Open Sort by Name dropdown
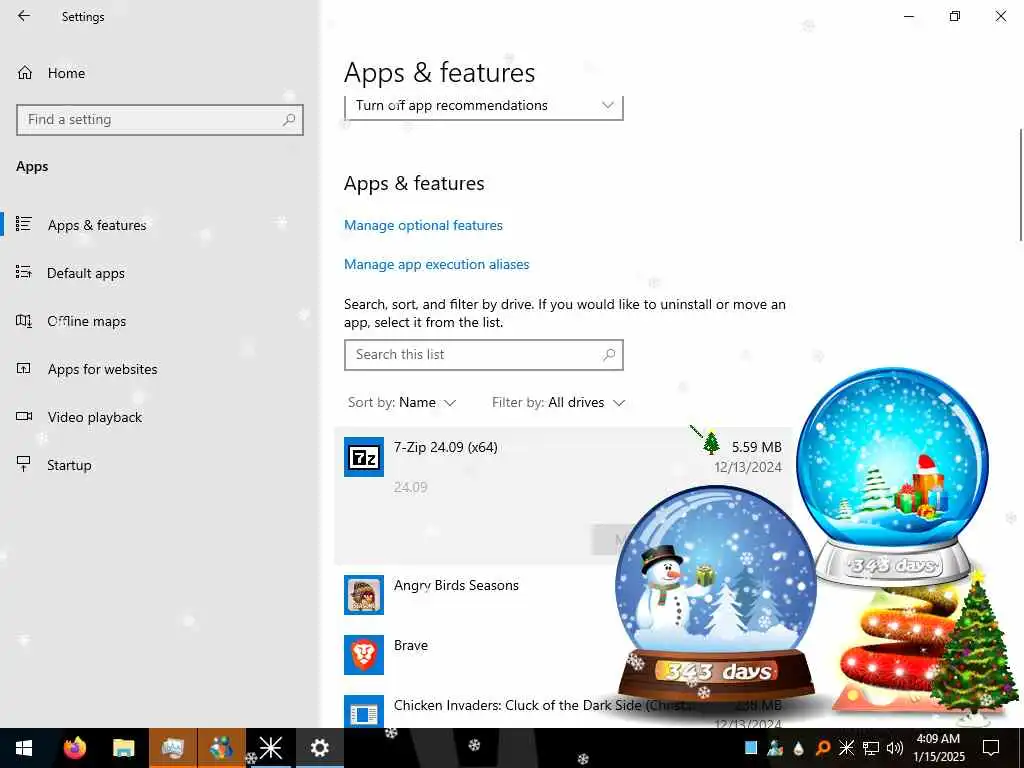This screenshot has width=1024, height=768. 402,402
